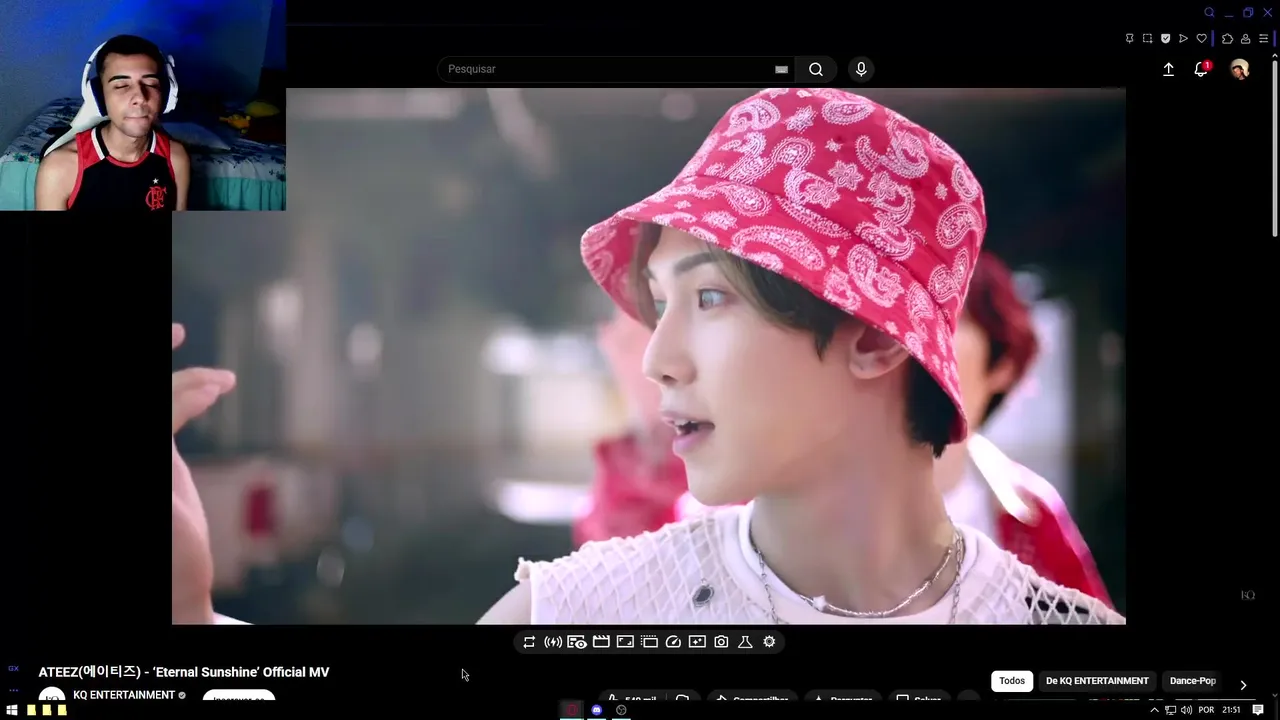Click the browser player arrow icon

click(1183, 39)
